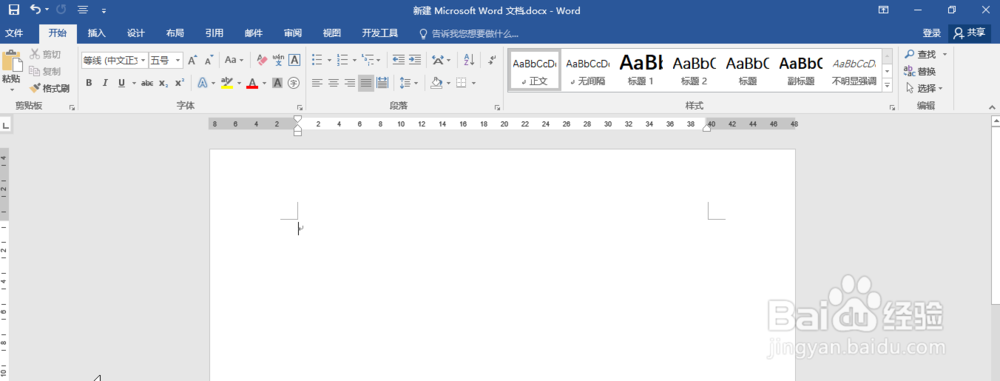Apply multilevel list formatting
This screenshot has height=381, width=1000.
coord(368,60)
